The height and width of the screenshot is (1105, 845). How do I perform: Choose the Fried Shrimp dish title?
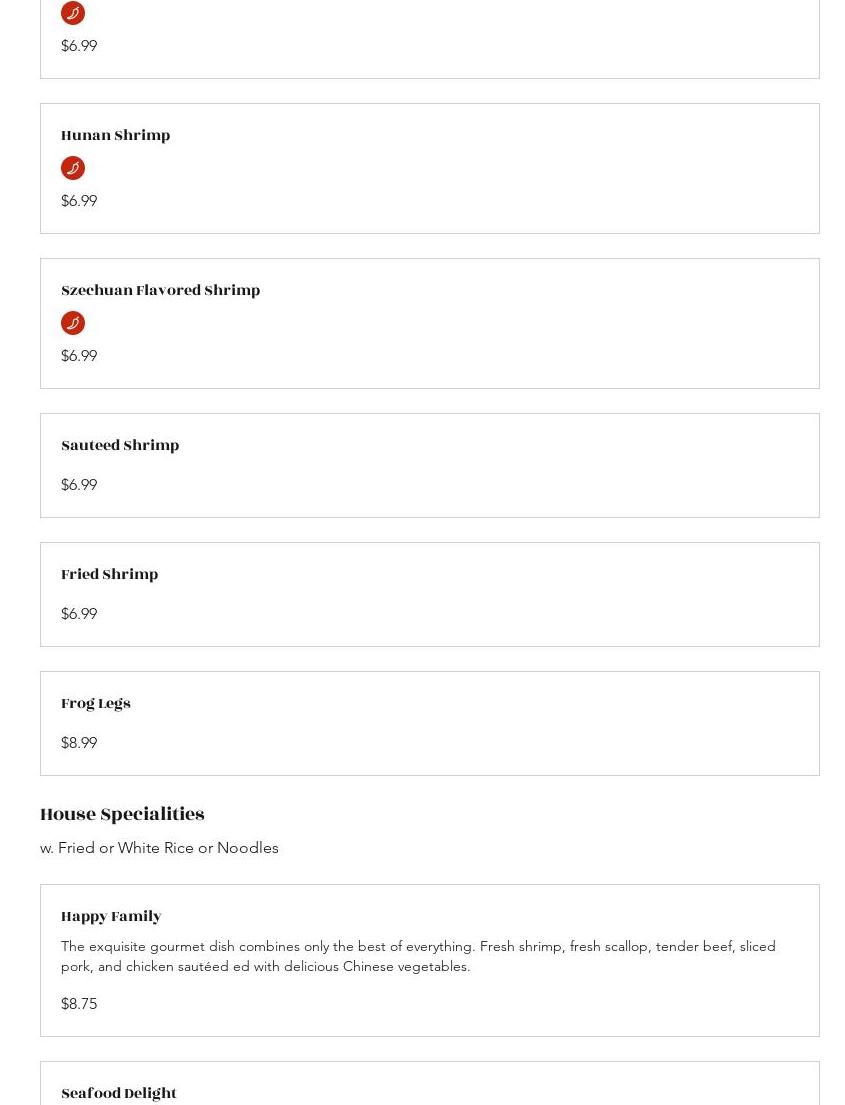(109, 575)
